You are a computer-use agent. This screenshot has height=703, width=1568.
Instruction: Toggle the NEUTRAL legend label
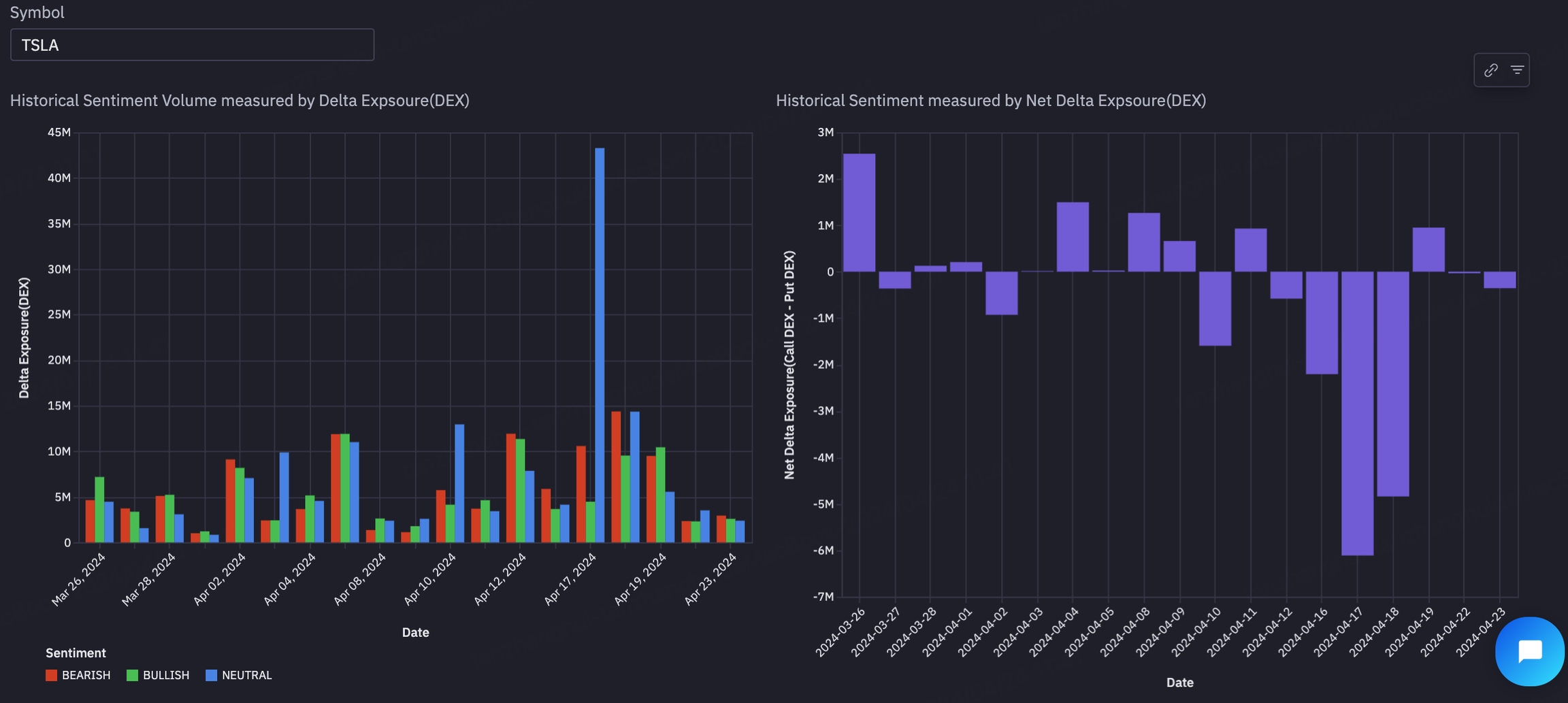click(246, 675)
